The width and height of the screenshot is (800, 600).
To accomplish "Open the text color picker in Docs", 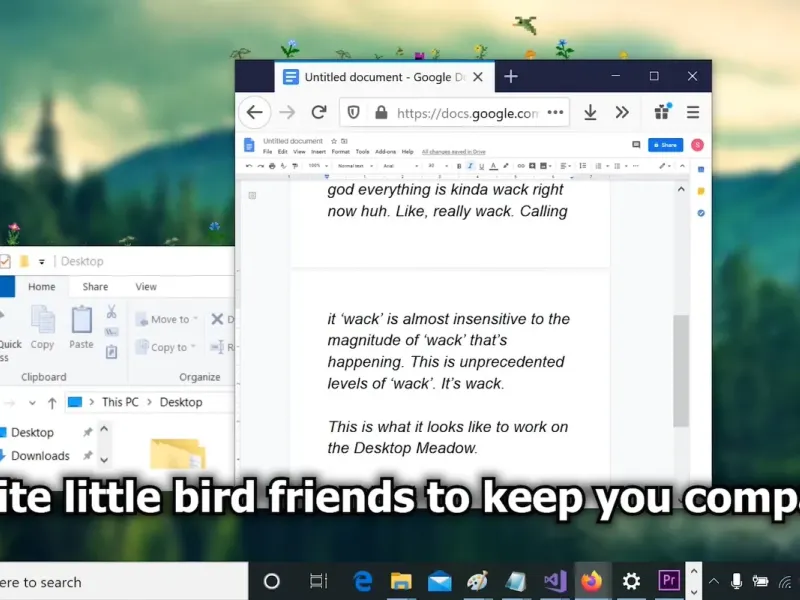I will (x=493, y=166).
